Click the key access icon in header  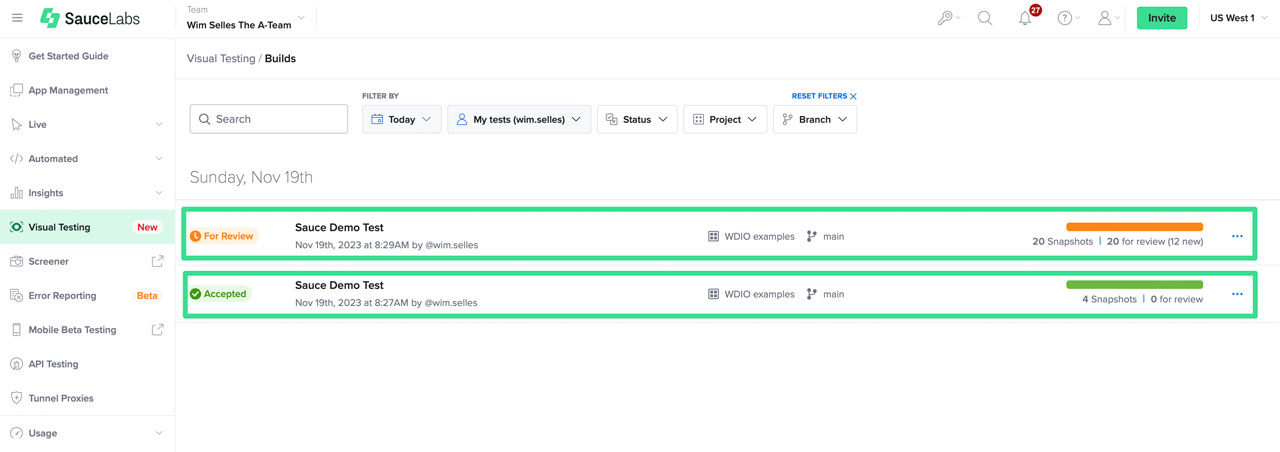[x=945, y=18]
